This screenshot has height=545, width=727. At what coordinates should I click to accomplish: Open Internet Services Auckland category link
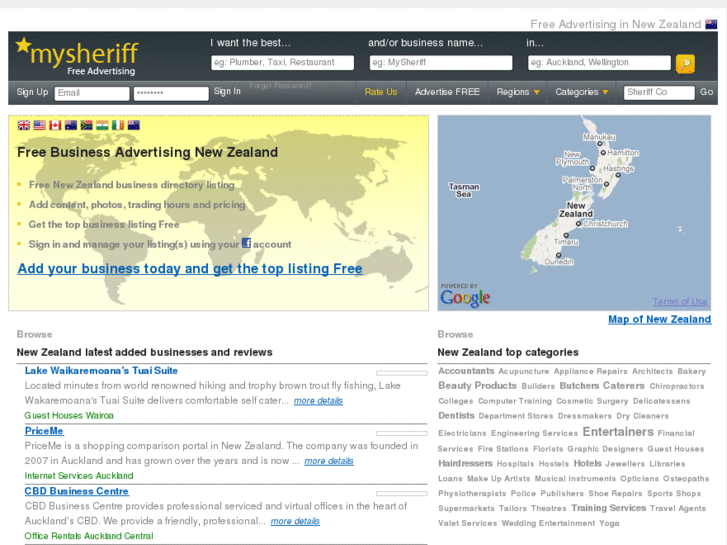[x=79, y=476]
